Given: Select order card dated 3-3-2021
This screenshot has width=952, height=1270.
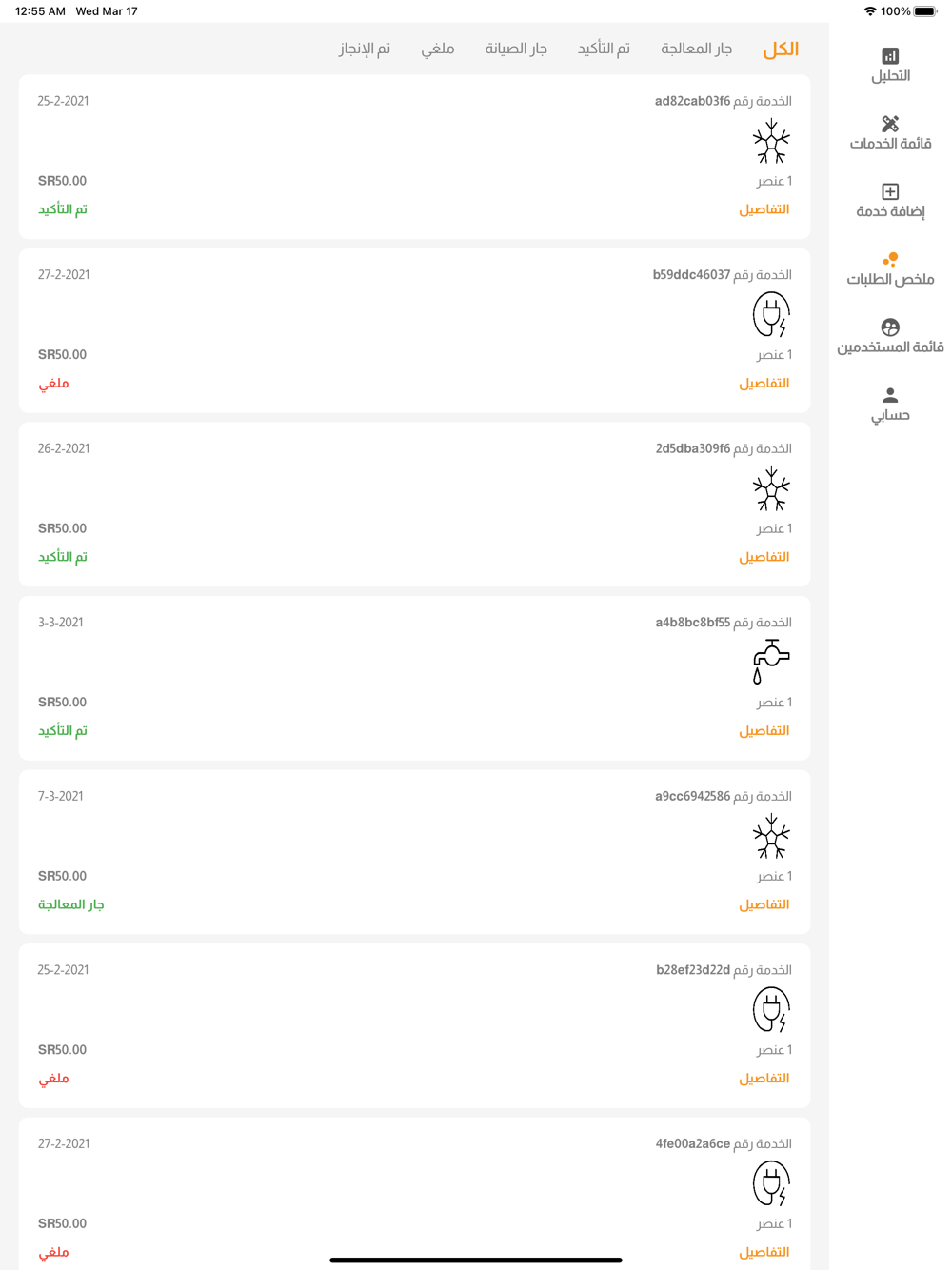Looking at the screenshot, I should click(414, 678).
